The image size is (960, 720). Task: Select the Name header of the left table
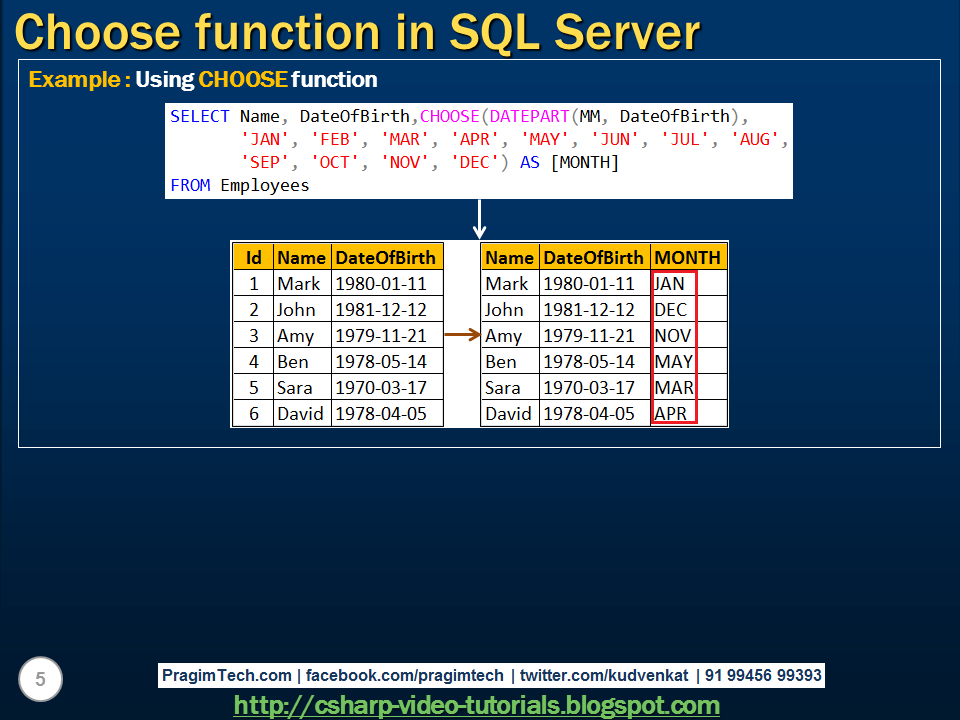tap(301, 257)
